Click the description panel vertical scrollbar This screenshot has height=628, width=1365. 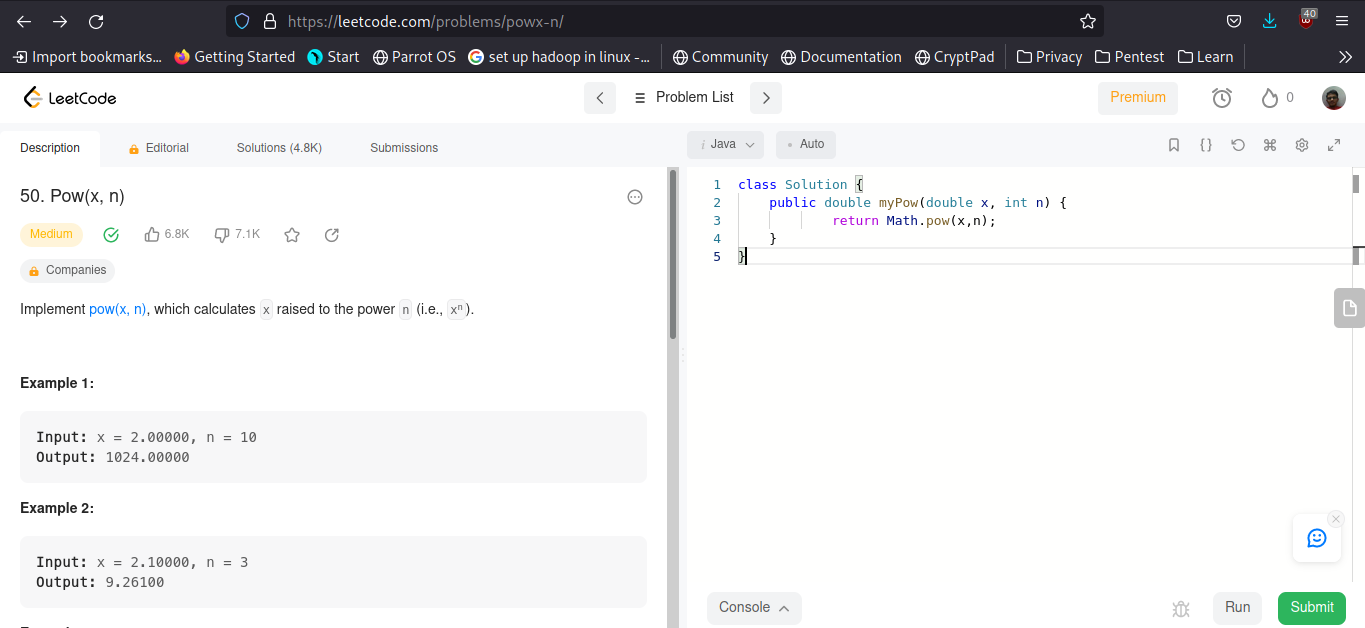(x=673, y=254)
